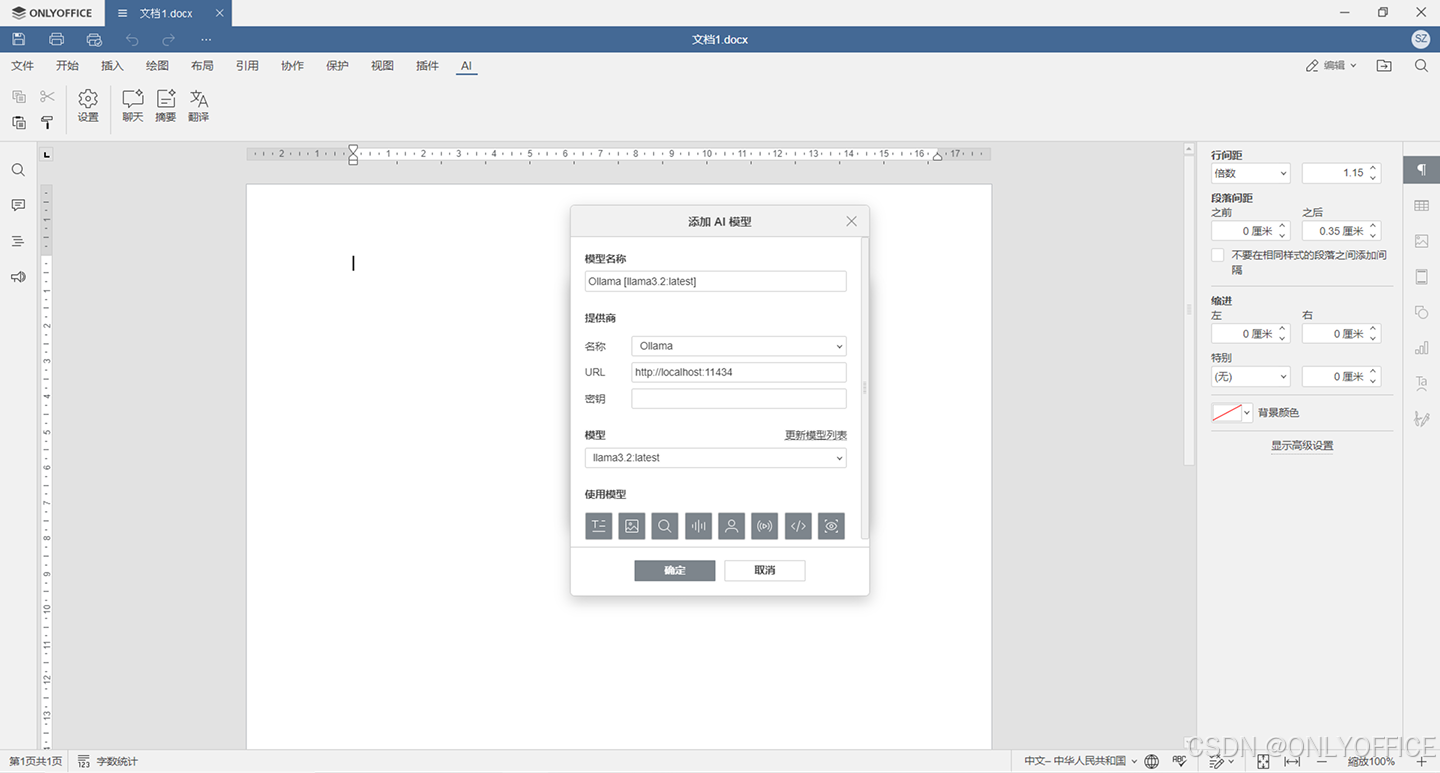Switch to the 开始 tab
1440x773 pixels.
tap(67, 66)
